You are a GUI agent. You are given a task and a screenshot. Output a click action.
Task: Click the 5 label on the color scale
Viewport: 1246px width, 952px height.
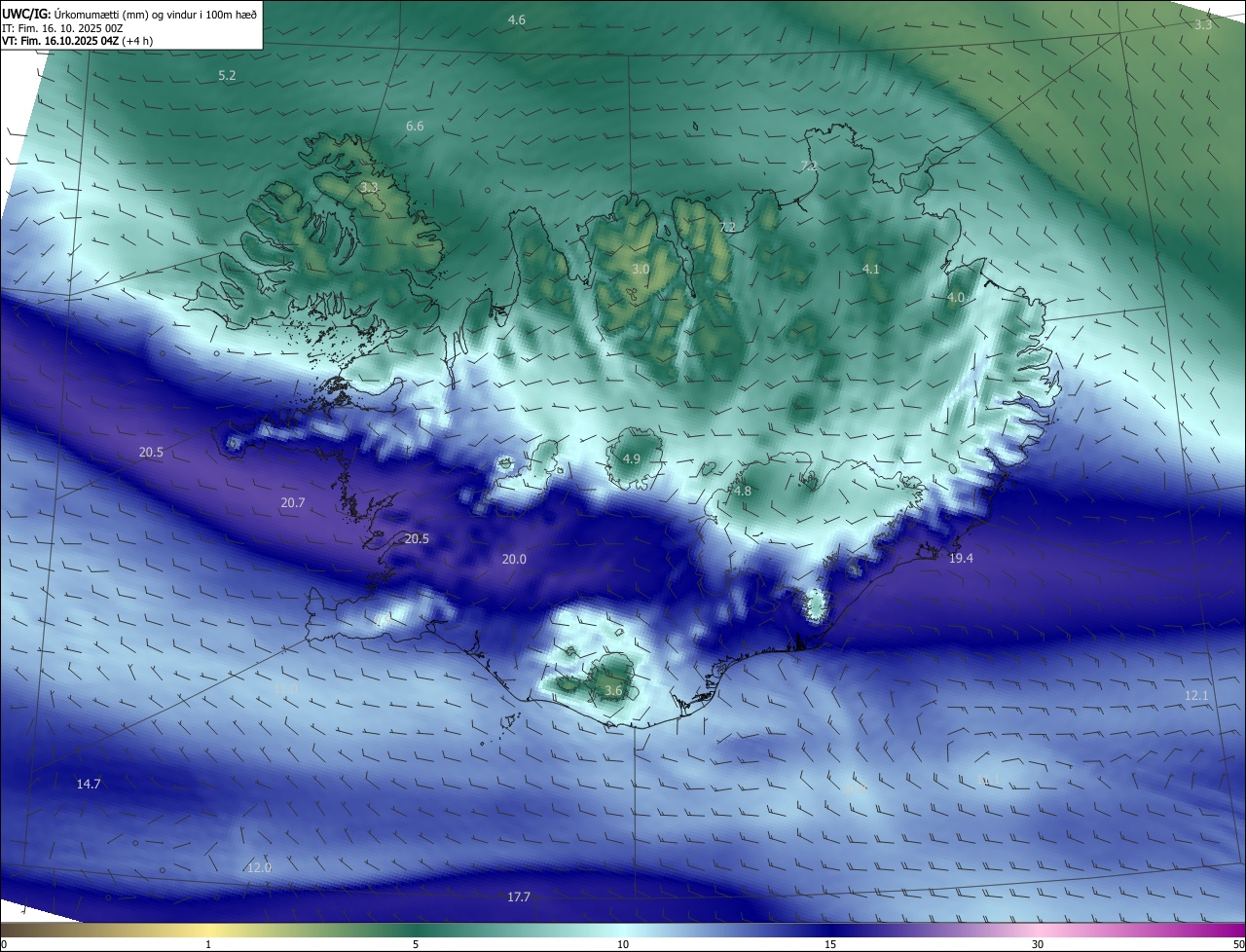coord(416,944)
